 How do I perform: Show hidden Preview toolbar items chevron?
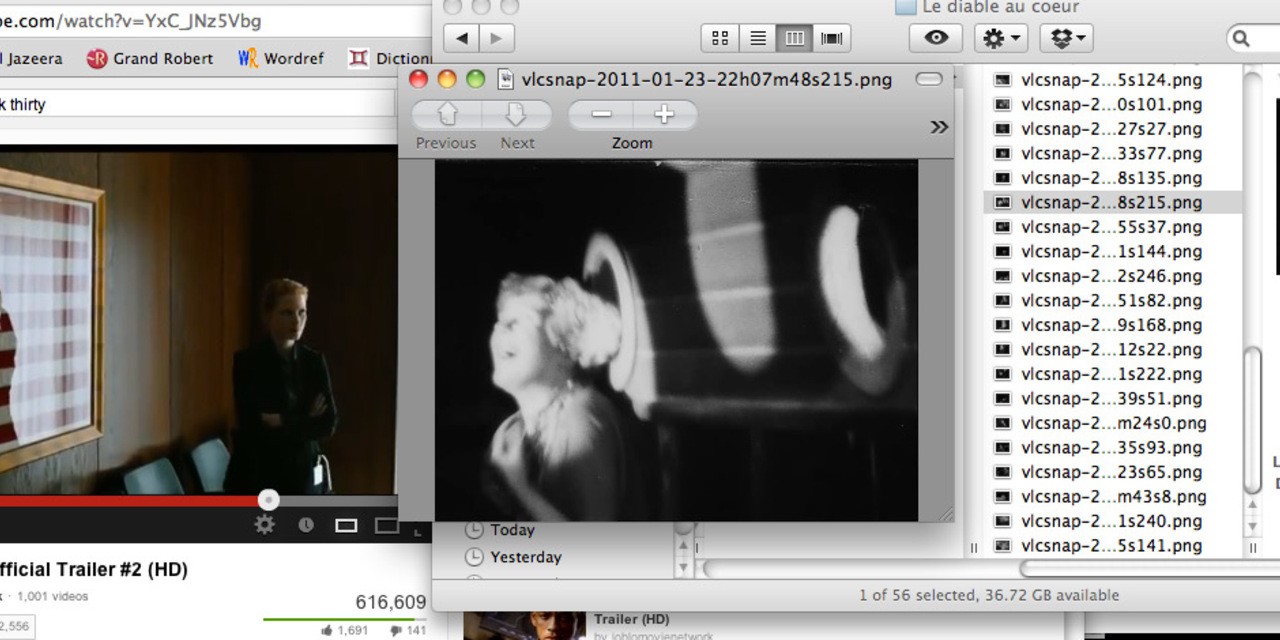tap(939, 127)
